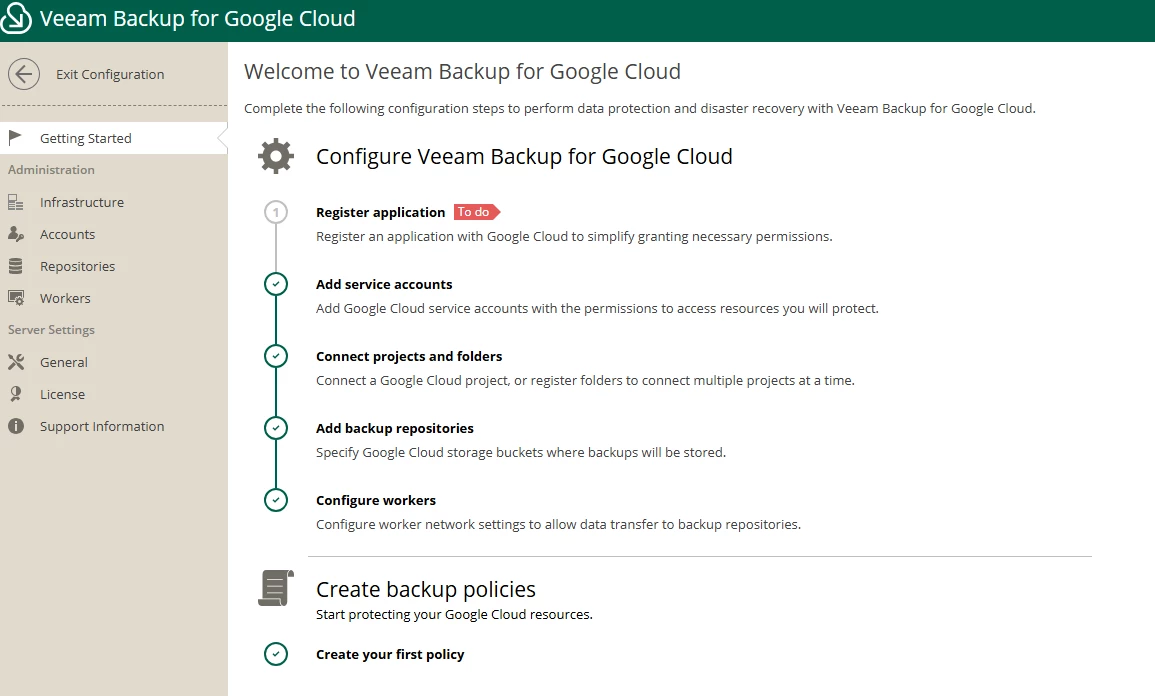Click description 'Configure worker network settings' text
The image size is (1155, 696).
(x=558, y=524)
